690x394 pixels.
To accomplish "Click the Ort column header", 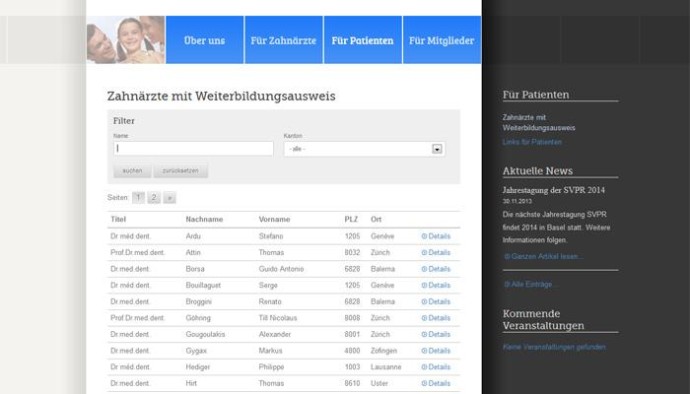I will 376,219.
